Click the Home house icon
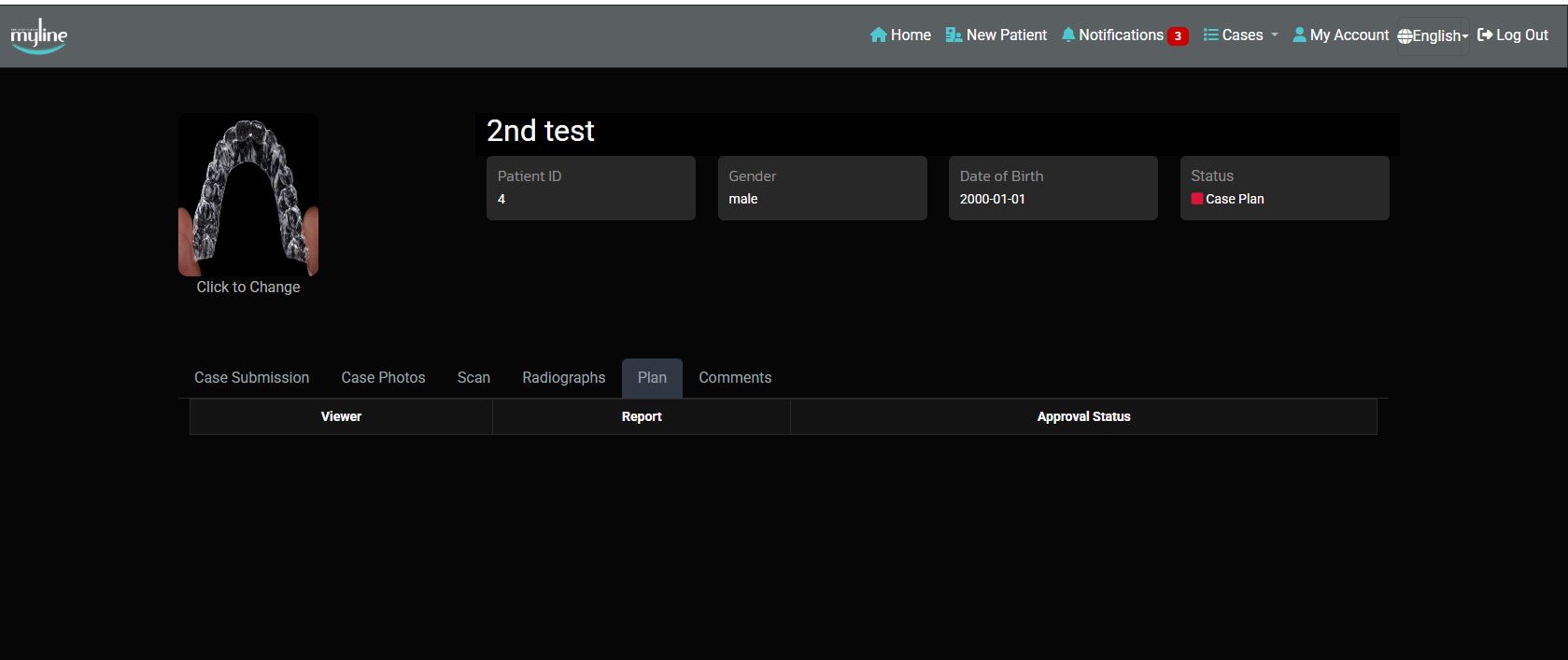 (878, 35)
